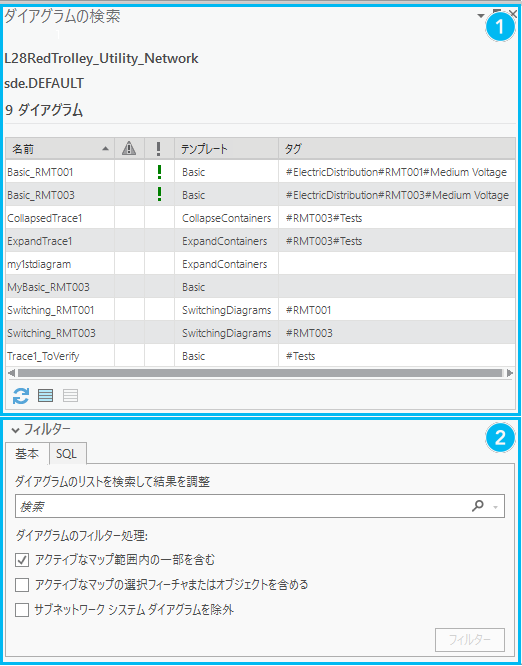
Task: Open the search box dropdown arrow
Action: [x=495, y=507]
